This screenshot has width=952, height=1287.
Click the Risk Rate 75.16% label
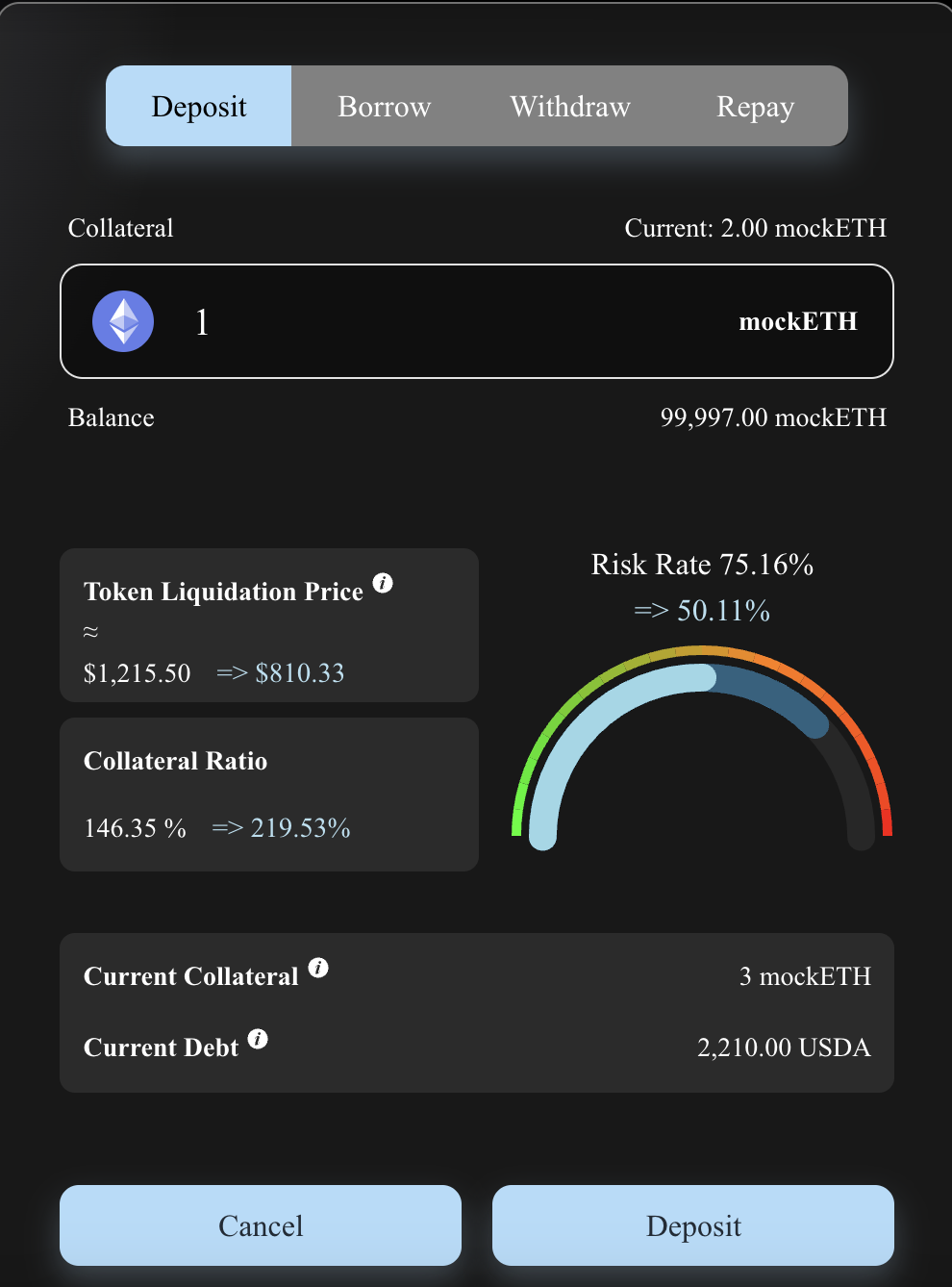702,565
